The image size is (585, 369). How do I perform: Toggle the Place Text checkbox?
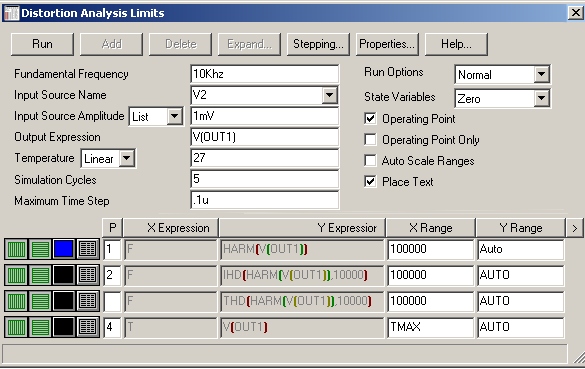370,182
